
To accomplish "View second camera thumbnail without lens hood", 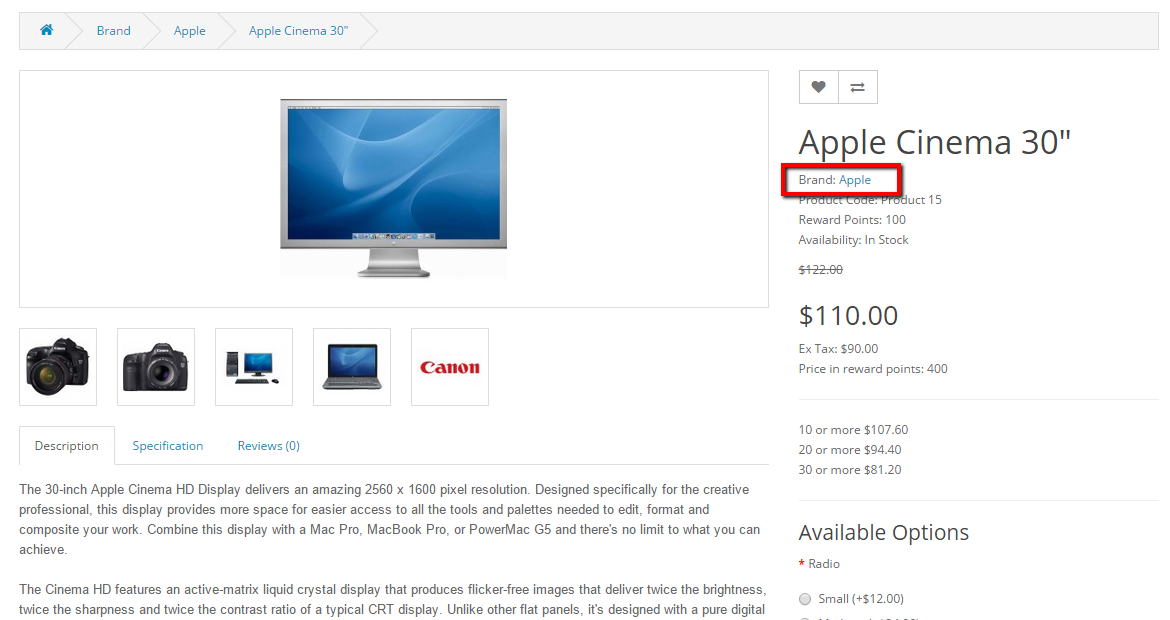I will click(156, 367).
